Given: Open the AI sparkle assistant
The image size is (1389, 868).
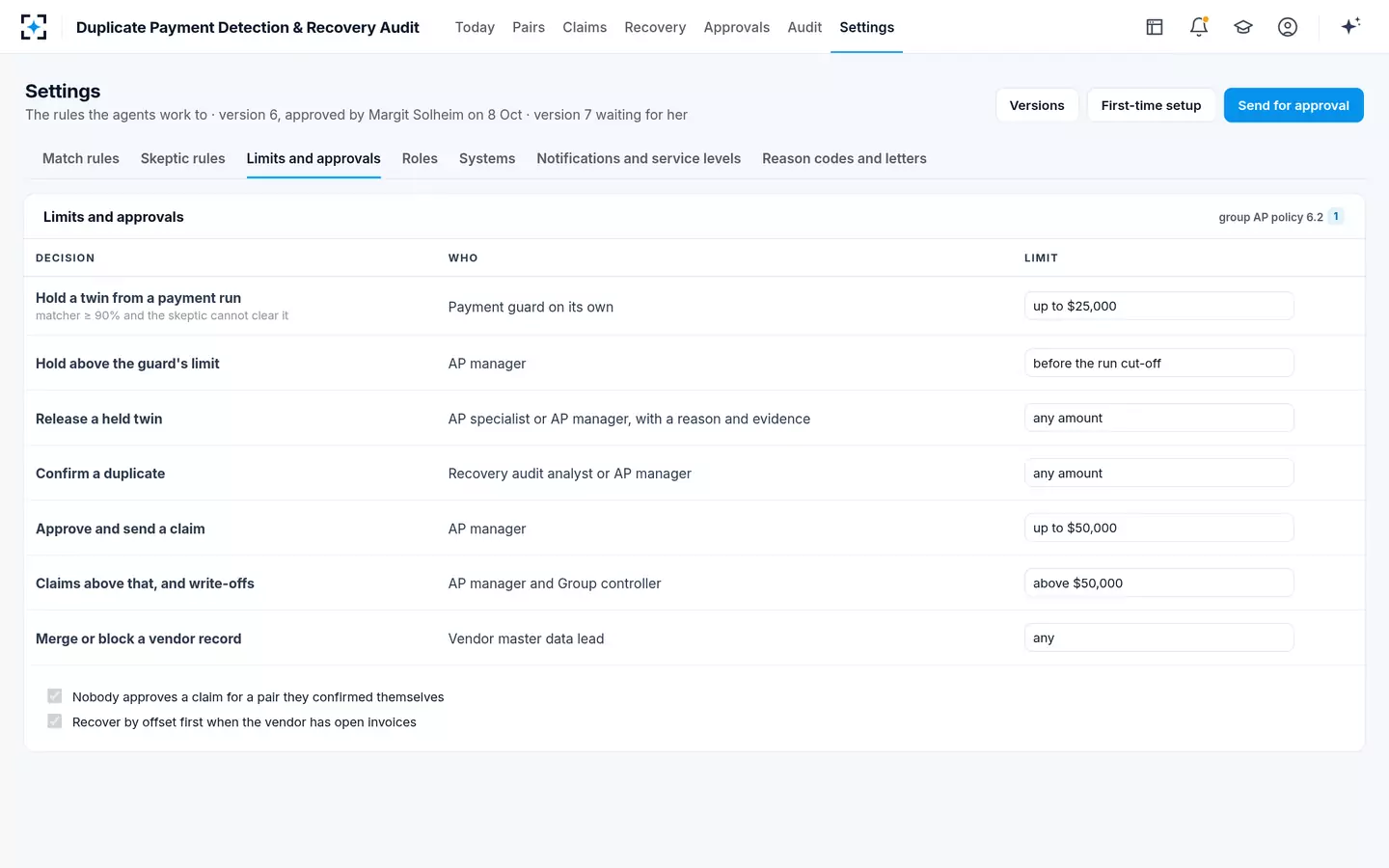Looking at the screenshot, I should [1350, 26].
